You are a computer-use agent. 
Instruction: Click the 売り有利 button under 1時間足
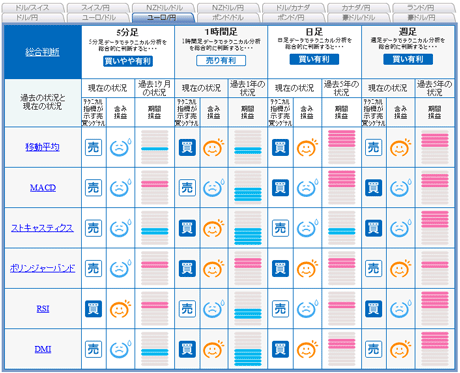point(221,60)
